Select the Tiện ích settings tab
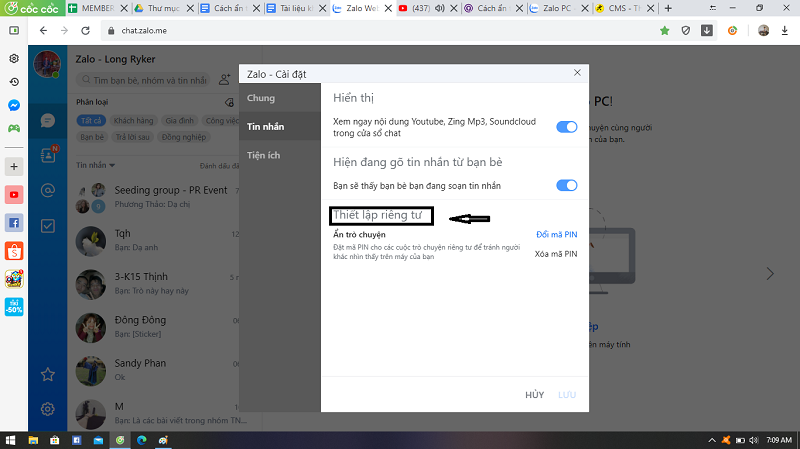The width and height of the screenshot is (800, 449). click(280, 155)
